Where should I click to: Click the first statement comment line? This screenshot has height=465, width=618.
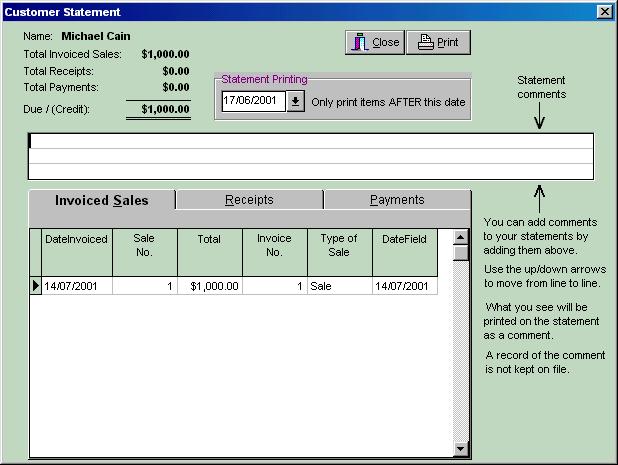point(311,141)
